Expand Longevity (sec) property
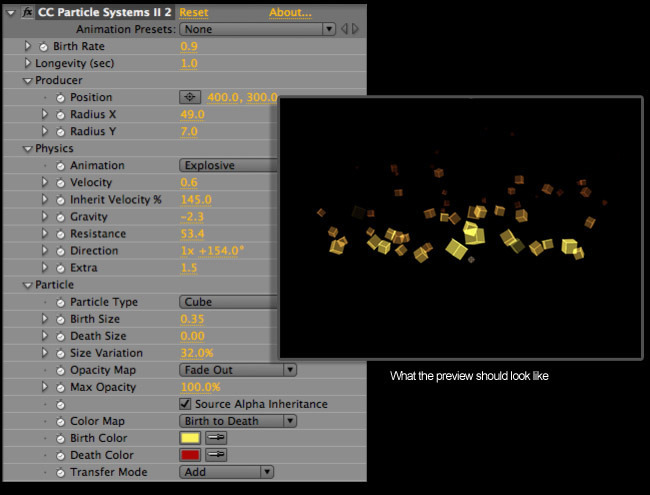The width and height of the screenshot is (650, 495). click(27, 63)
